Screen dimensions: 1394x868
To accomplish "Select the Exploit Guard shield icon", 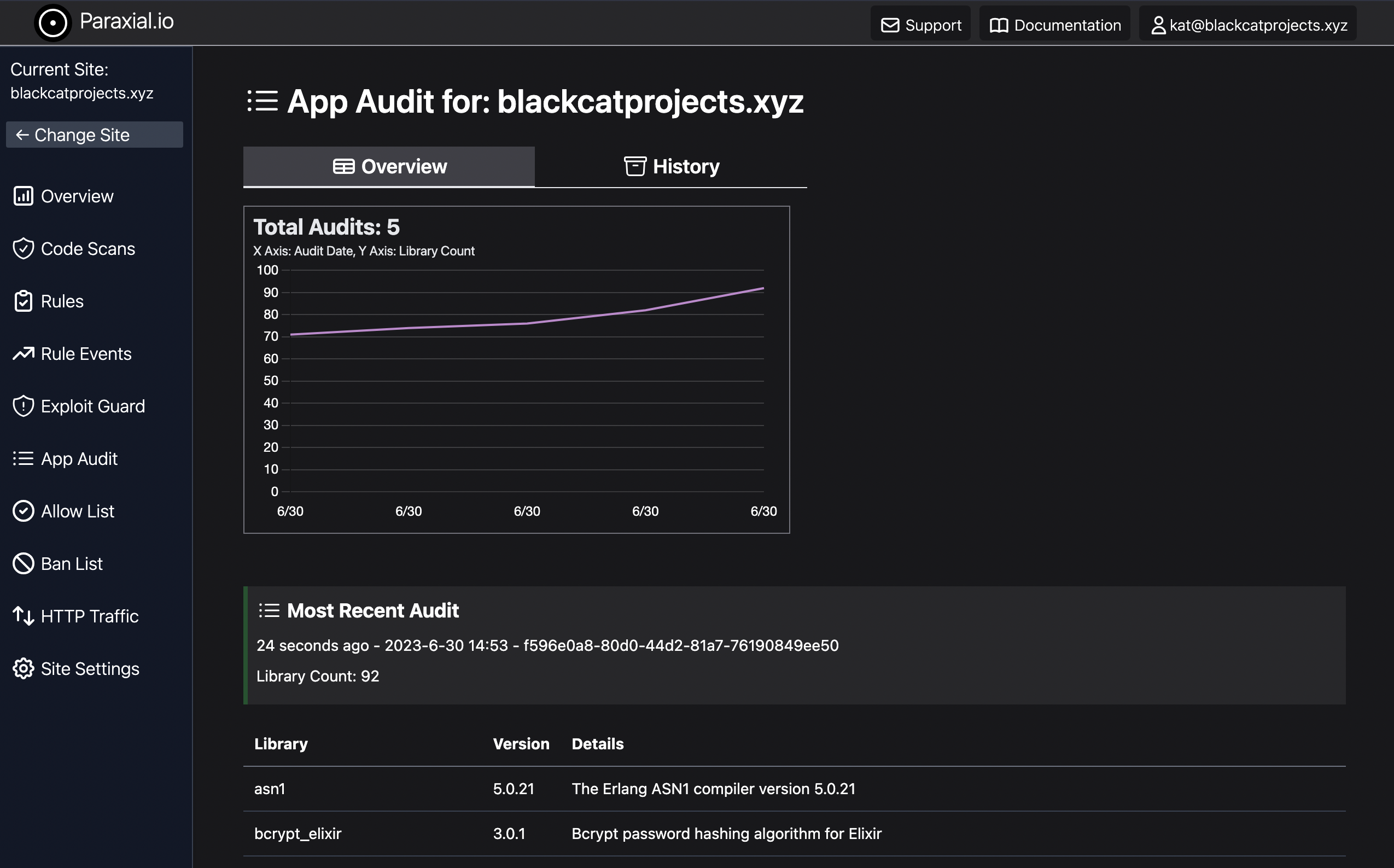I will 23,406.
